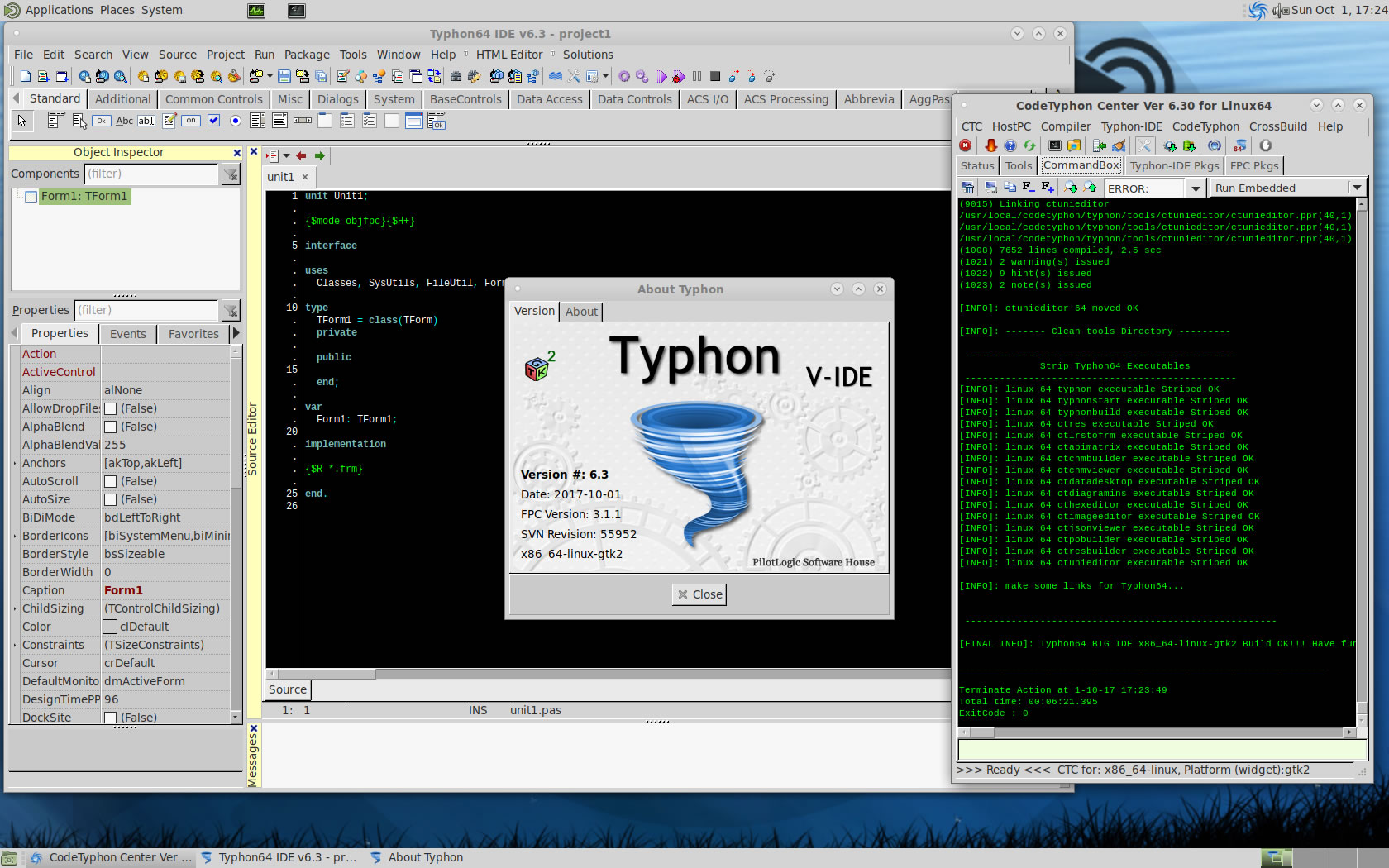Viewport: 1389px width, 868px height.
Task: Select the TToggleBox 'on' component icon
Action: [x=191, y=121]
